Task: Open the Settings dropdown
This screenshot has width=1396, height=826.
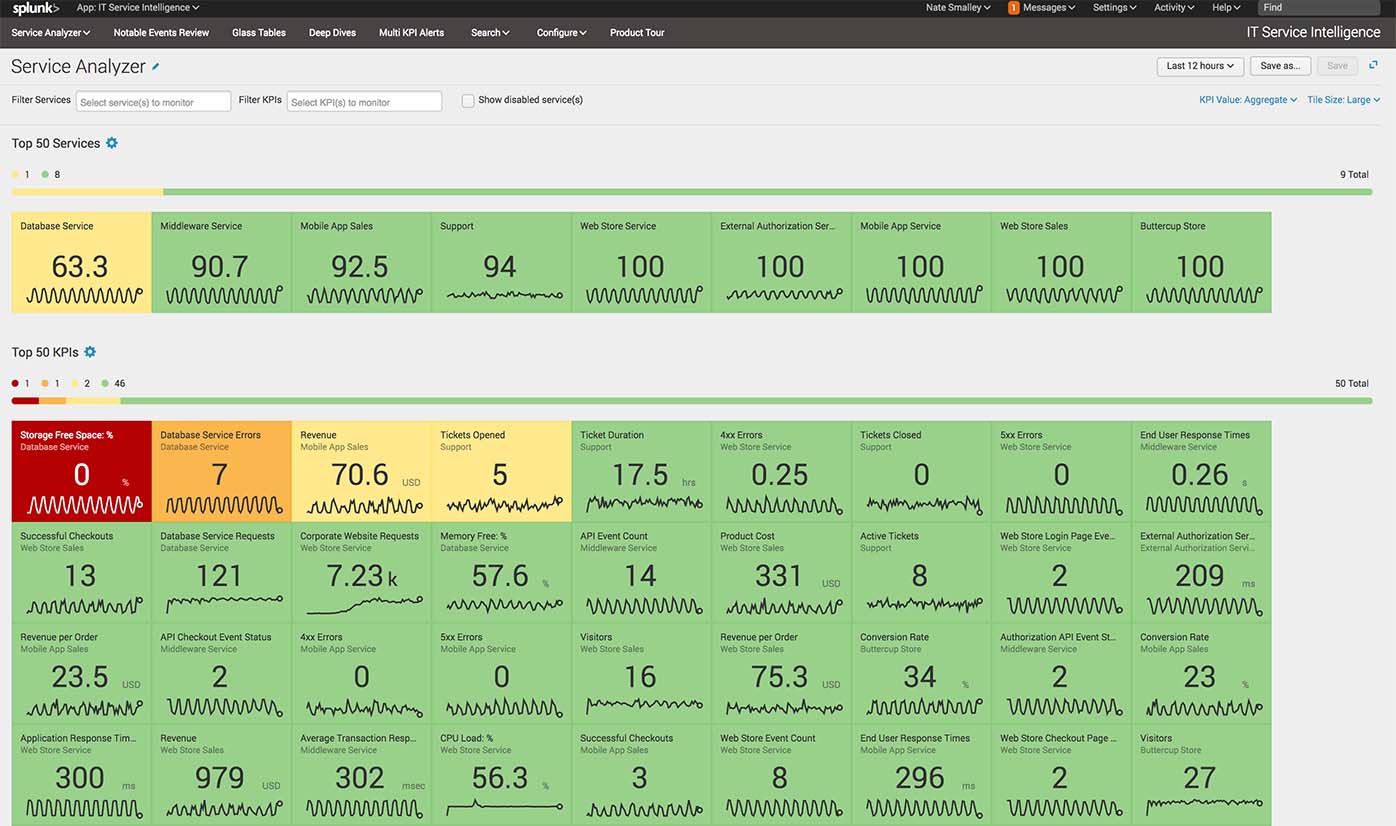Action: pyautogui.click(x=1114, y=8)
